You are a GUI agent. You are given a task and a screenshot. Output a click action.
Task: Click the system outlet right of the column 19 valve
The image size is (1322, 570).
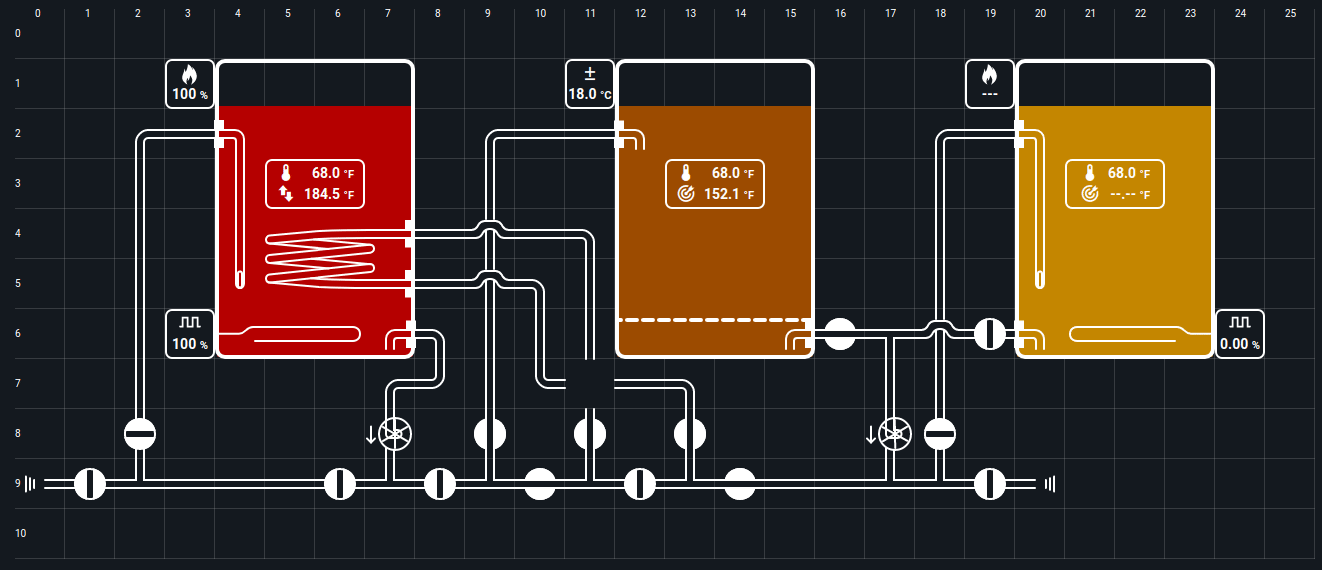pos(1050,484)
